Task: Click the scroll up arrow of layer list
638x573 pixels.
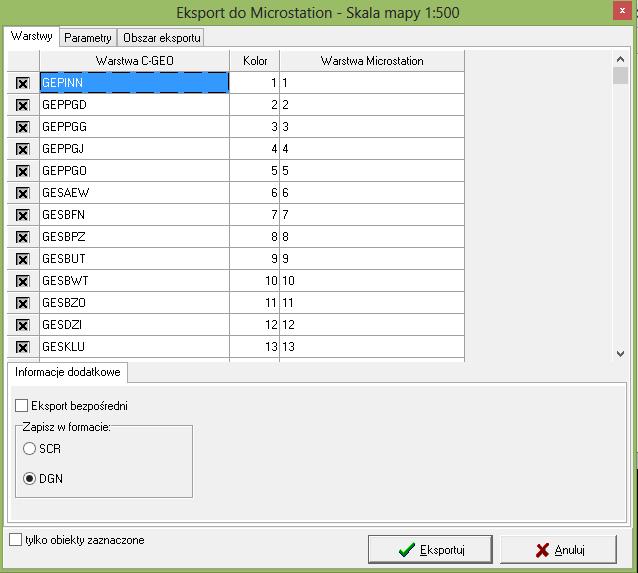Action: pyautogui.click(x=620, y=59)
